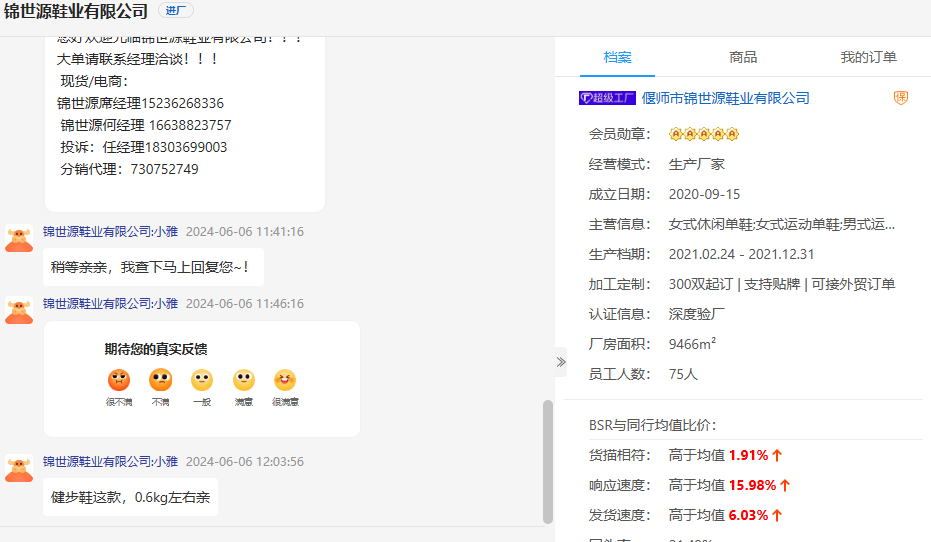This screenshot has height=542, width=931.
Task: Pick the 满意 satisfied face
Action: pos(244,381)
